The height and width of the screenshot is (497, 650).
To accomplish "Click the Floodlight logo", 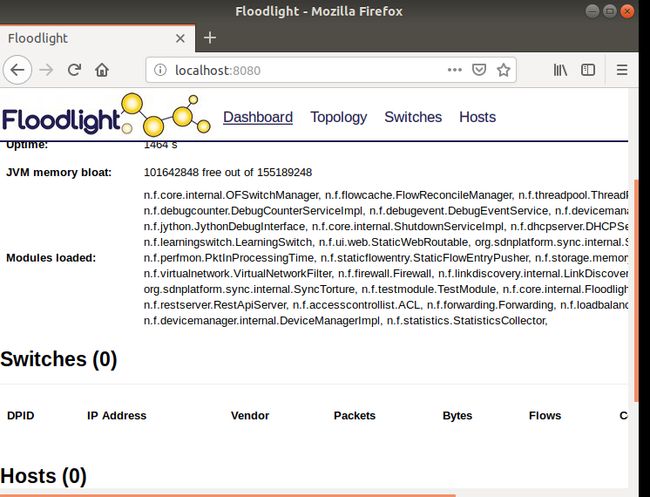I will pos(106,115).
